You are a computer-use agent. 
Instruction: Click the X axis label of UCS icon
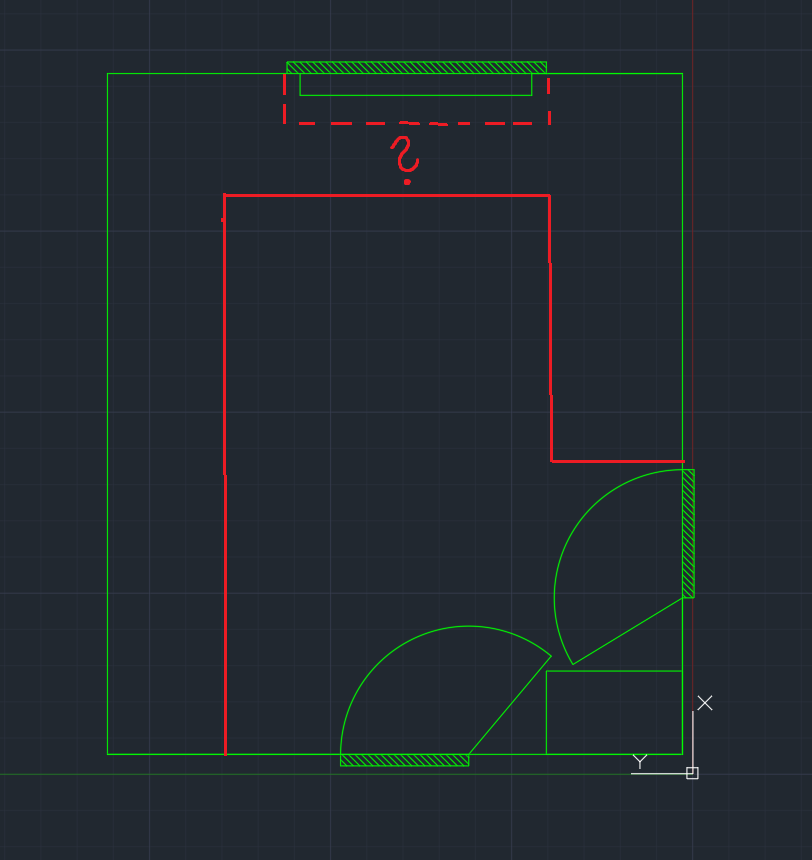coord(705,703)
